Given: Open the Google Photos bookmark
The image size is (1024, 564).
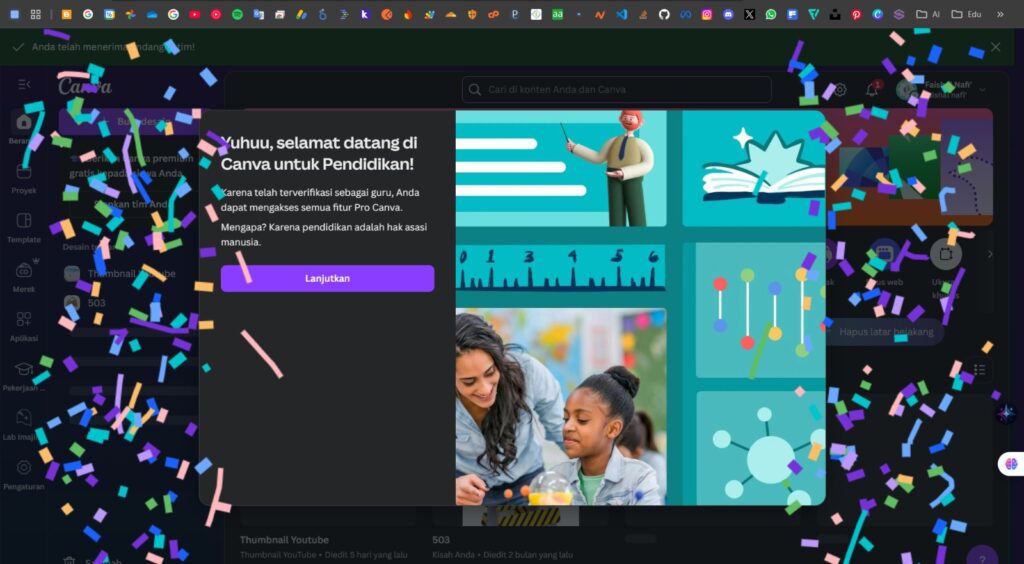Looking at the screenshot, I should pyautogui.click(x=131, y=14).
